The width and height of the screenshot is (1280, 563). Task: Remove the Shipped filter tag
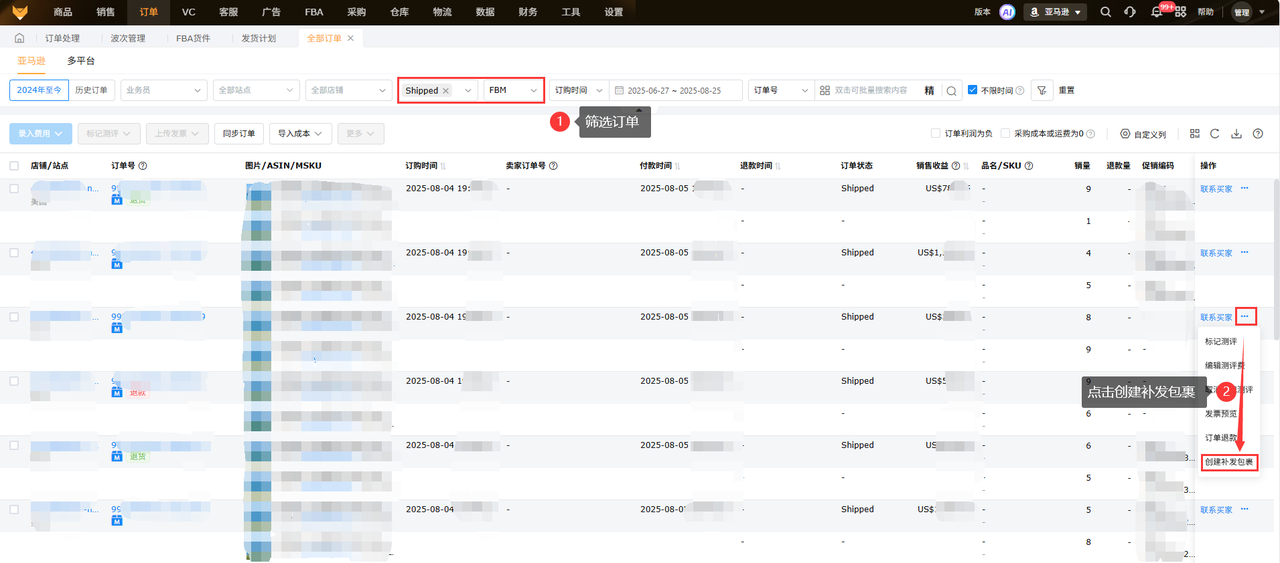[446, 90]
